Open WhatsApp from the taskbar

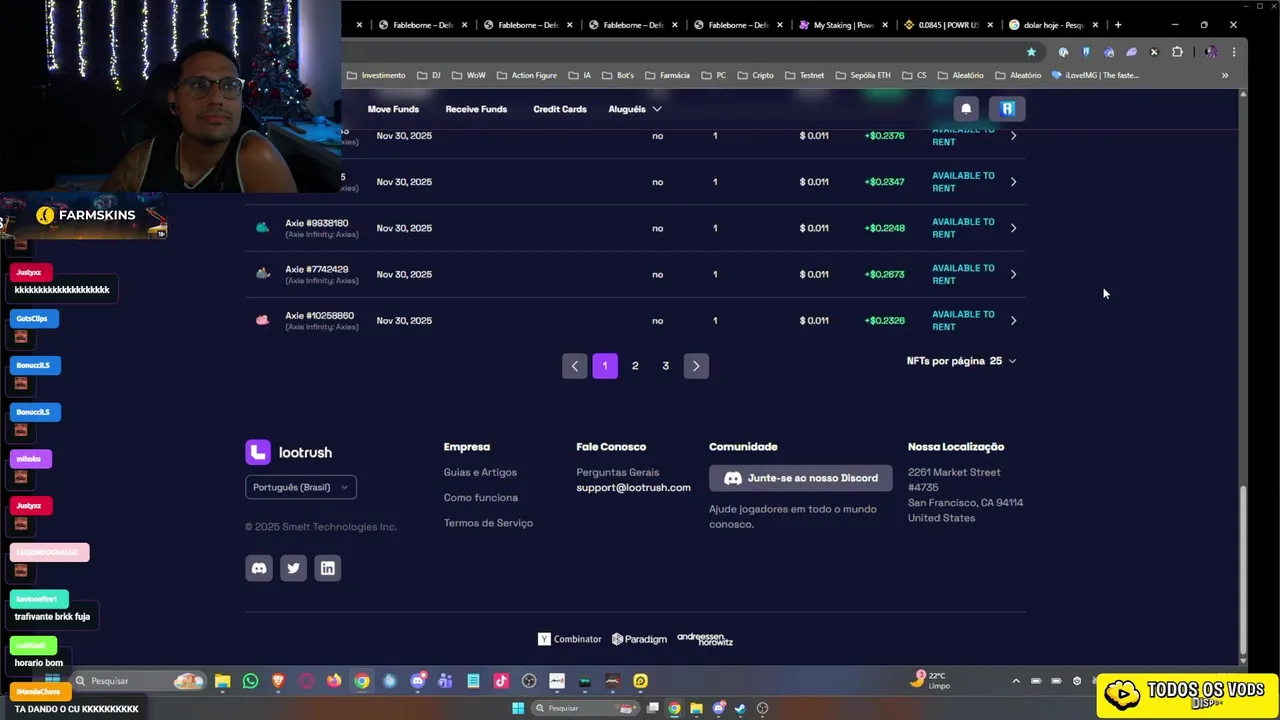click(x=250, y=681)
